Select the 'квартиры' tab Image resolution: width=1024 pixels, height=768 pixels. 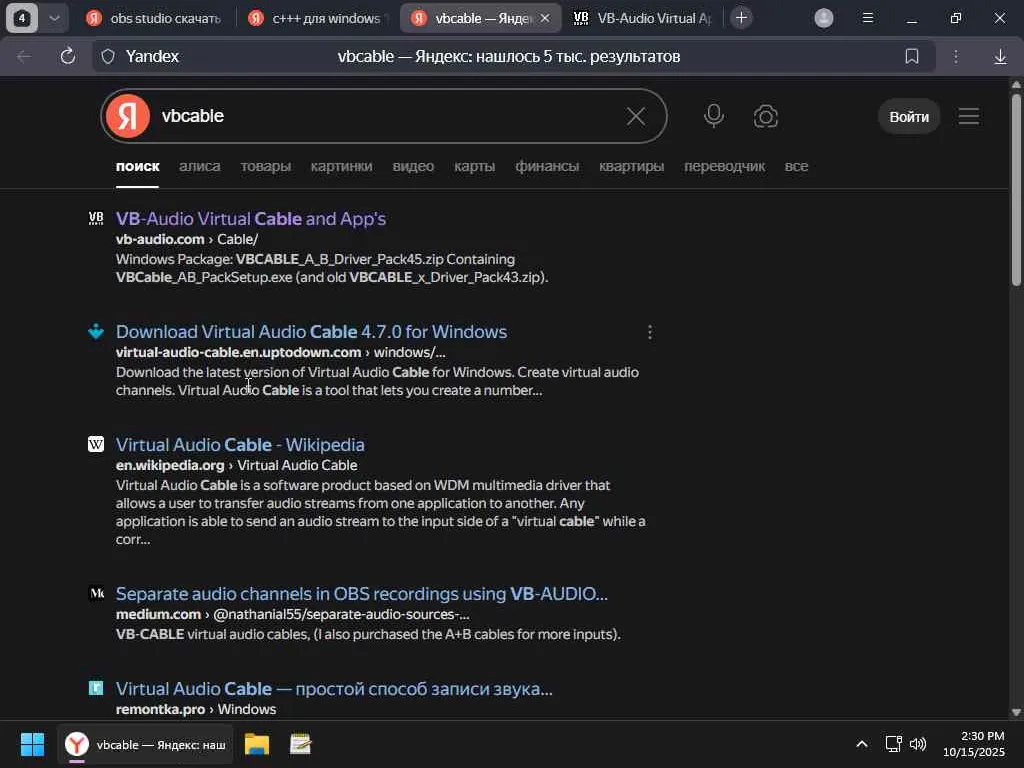pos(632,167)
